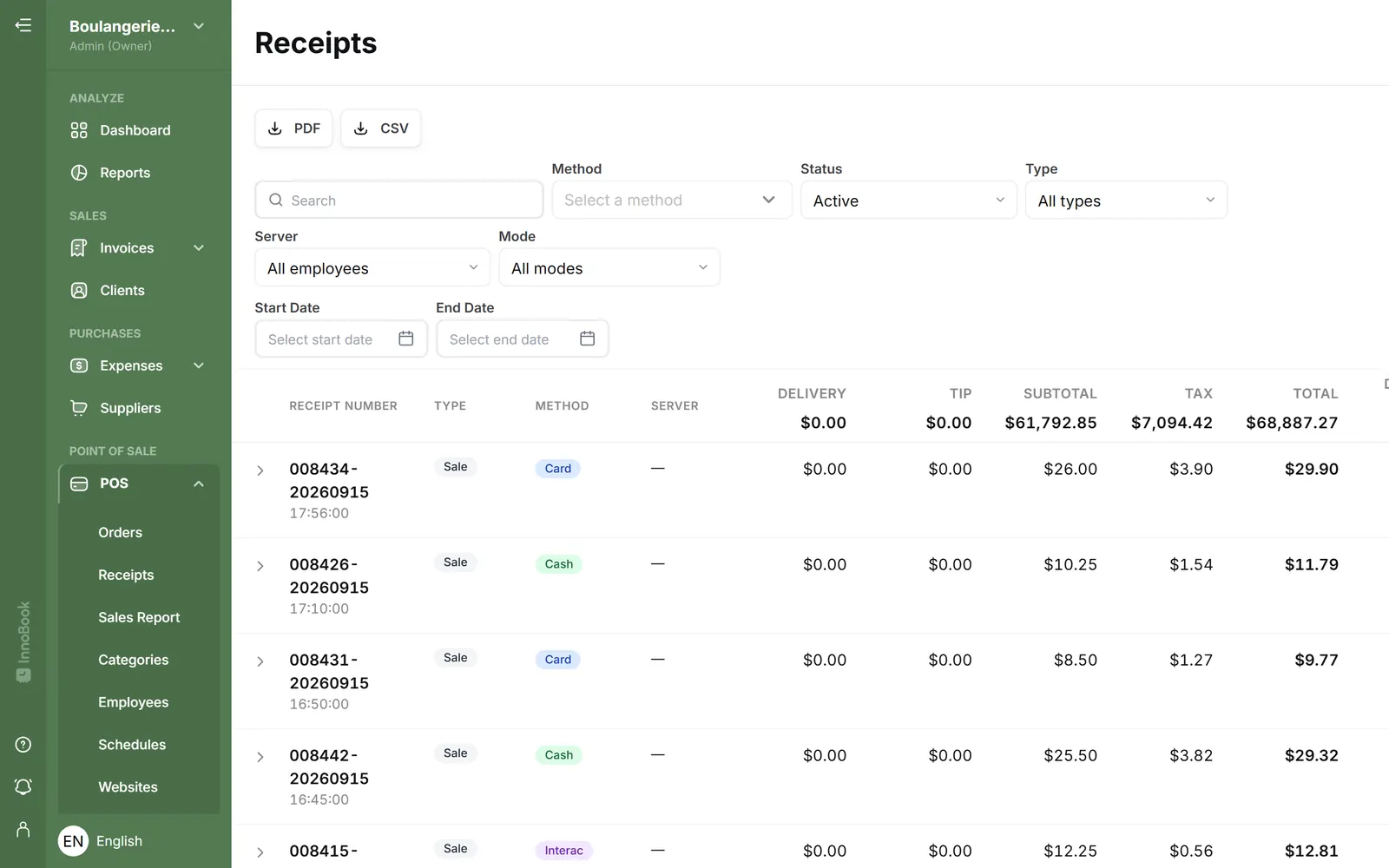The image size is (1389, 868).
Task: Click the Expenses dollar icon
Action: point(79,365)
